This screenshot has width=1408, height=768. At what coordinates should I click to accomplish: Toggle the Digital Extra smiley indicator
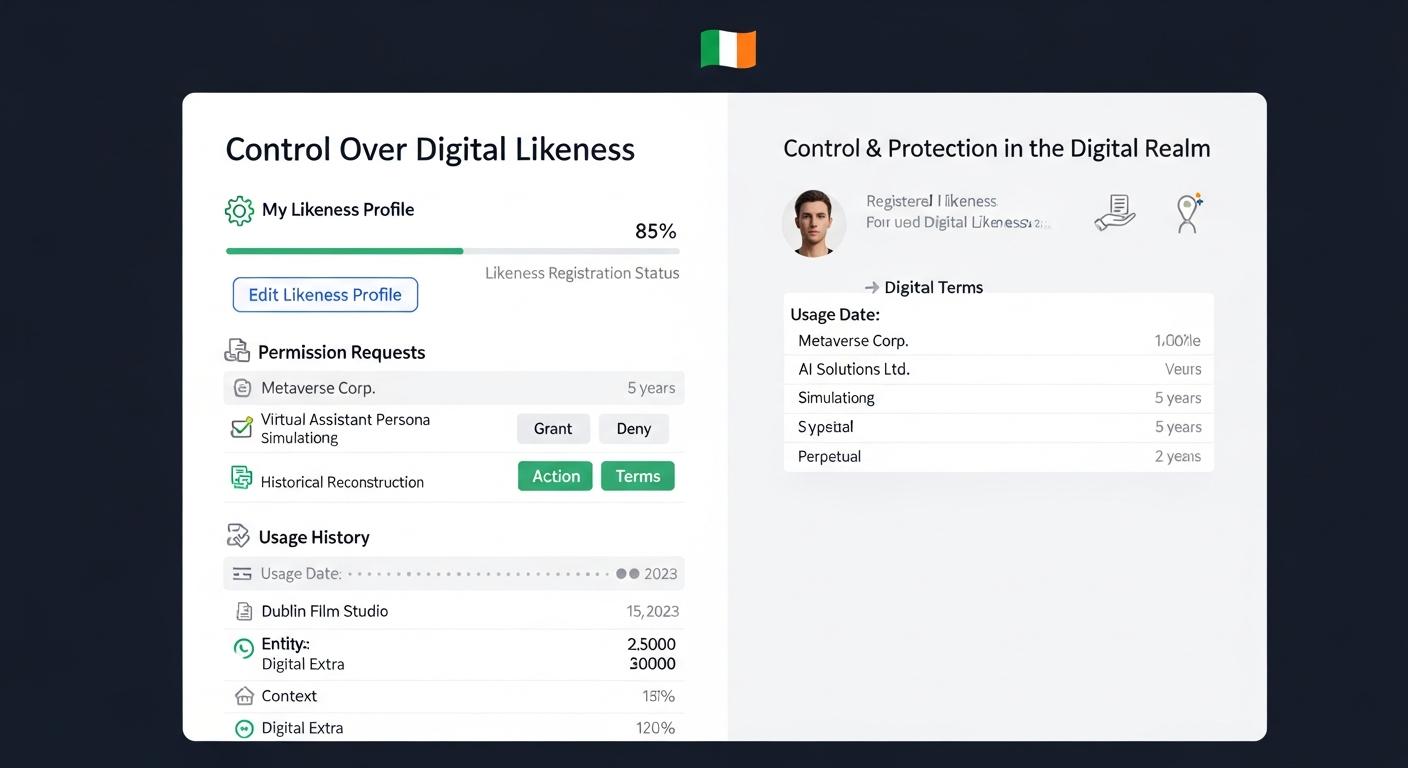pyautogui.click(x=242, y=728)
